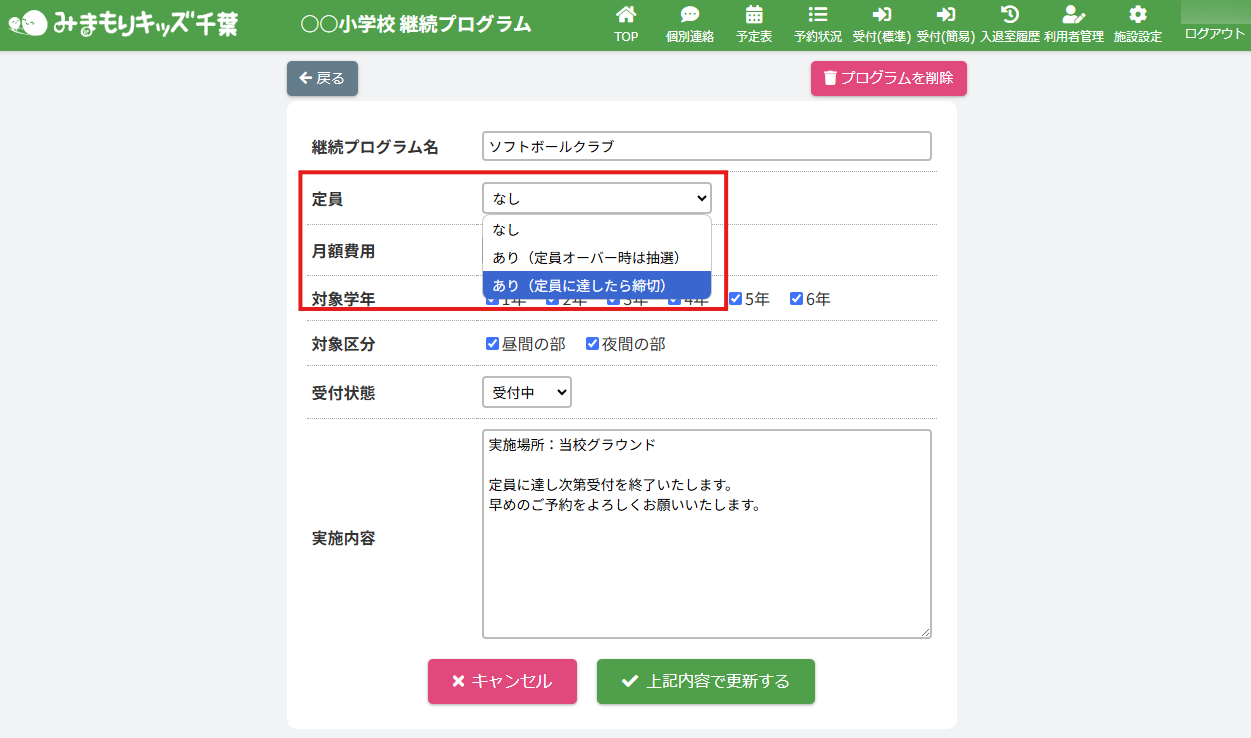Uncheck the 5年 grade checkbox
Image resolution: width=1251 pixels, height=738 pixels.
tap(735, 299)
